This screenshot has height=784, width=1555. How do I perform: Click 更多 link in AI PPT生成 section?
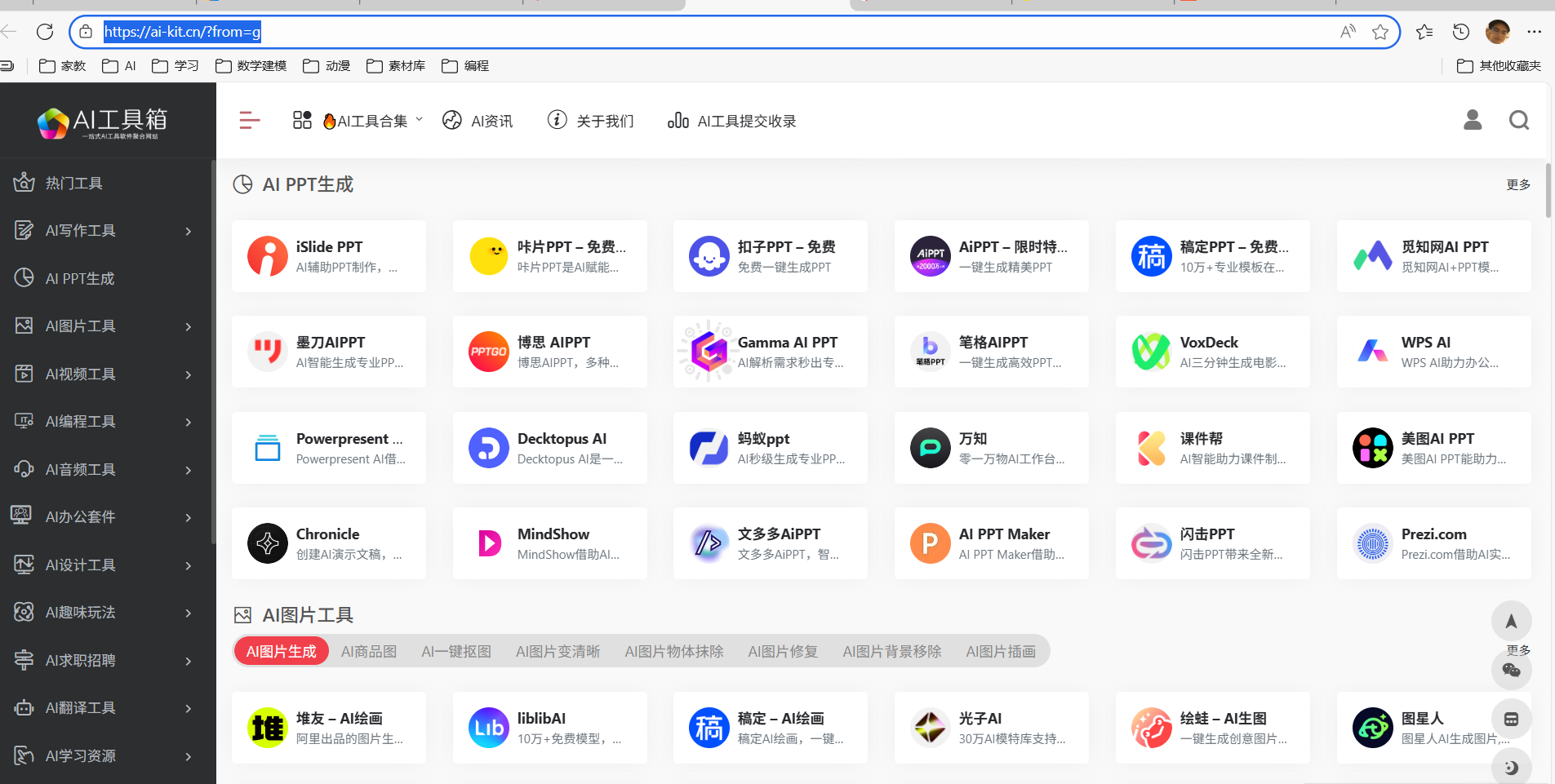(x=1518, y=185)
